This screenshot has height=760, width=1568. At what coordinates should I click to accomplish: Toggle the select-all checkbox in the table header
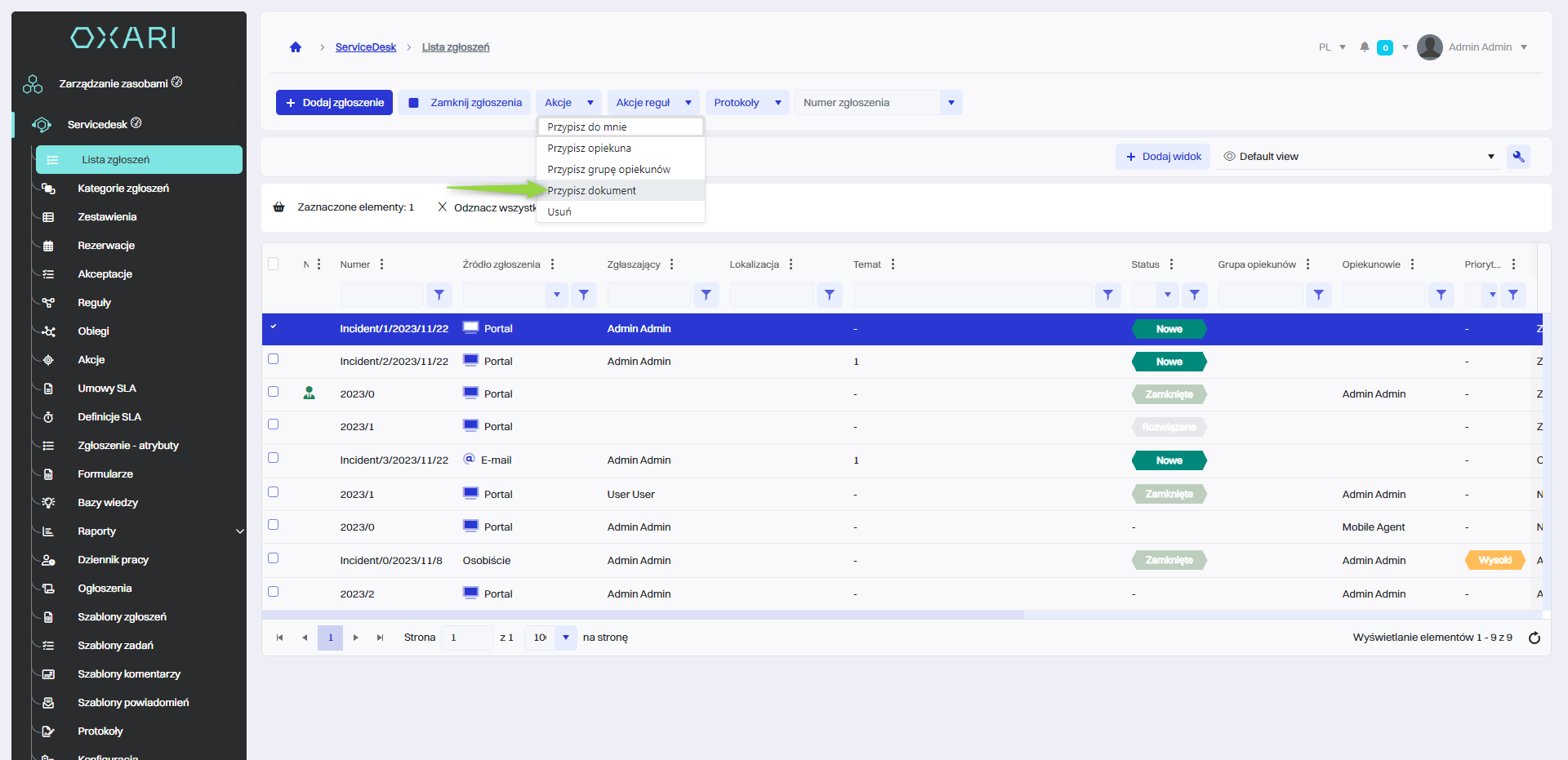[x=274, y=264]
